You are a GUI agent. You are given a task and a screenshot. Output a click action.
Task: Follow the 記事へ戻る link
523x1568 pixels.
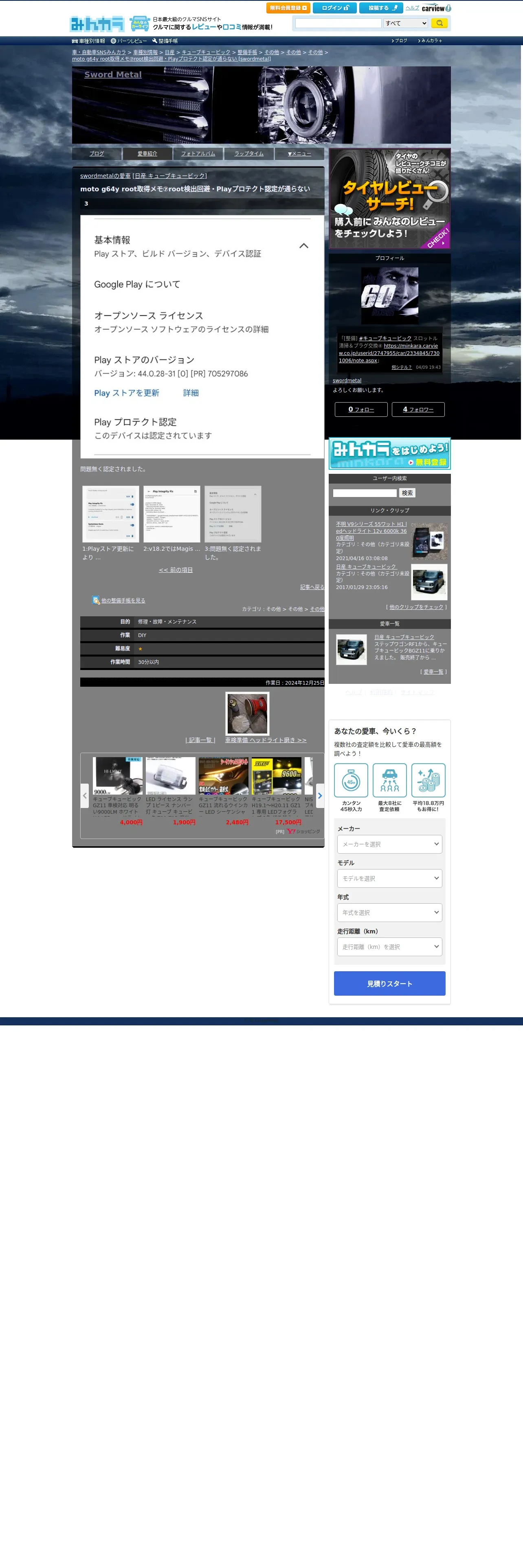(x=312, y=587)
